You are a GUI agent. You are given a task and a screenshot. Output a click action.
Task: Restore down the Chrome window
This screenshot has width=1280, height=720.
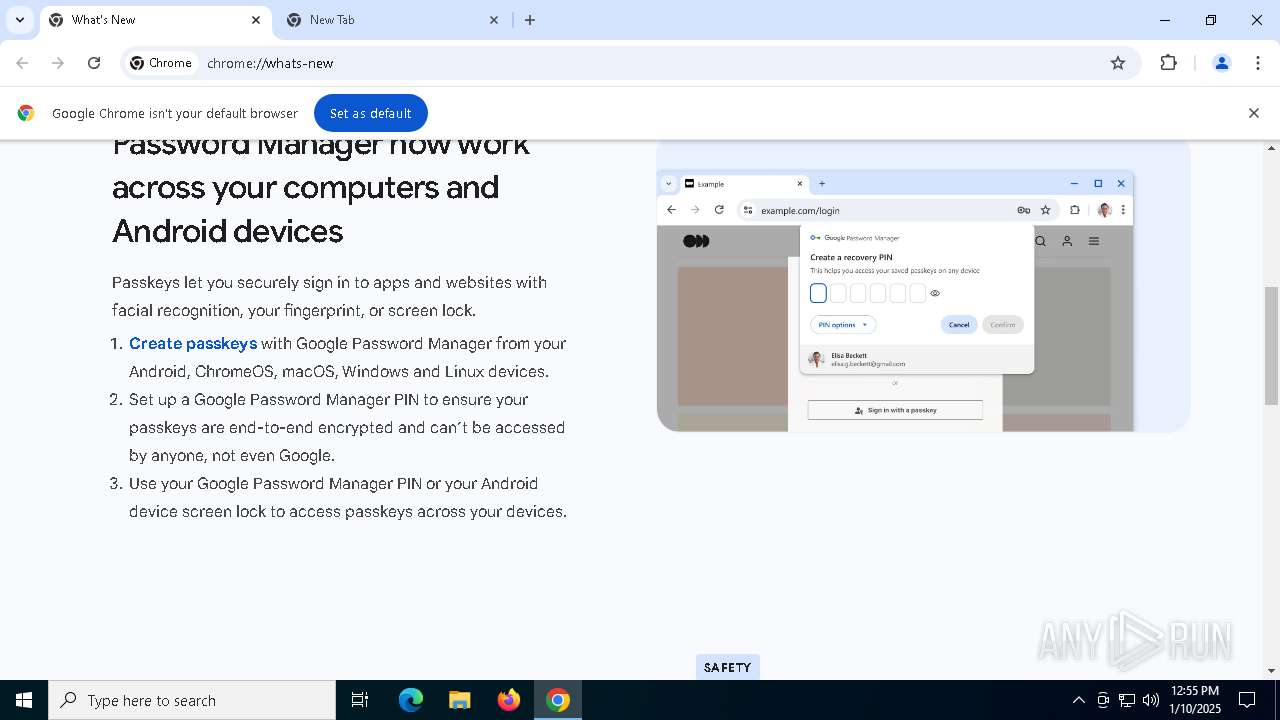tap(1211, 20)
